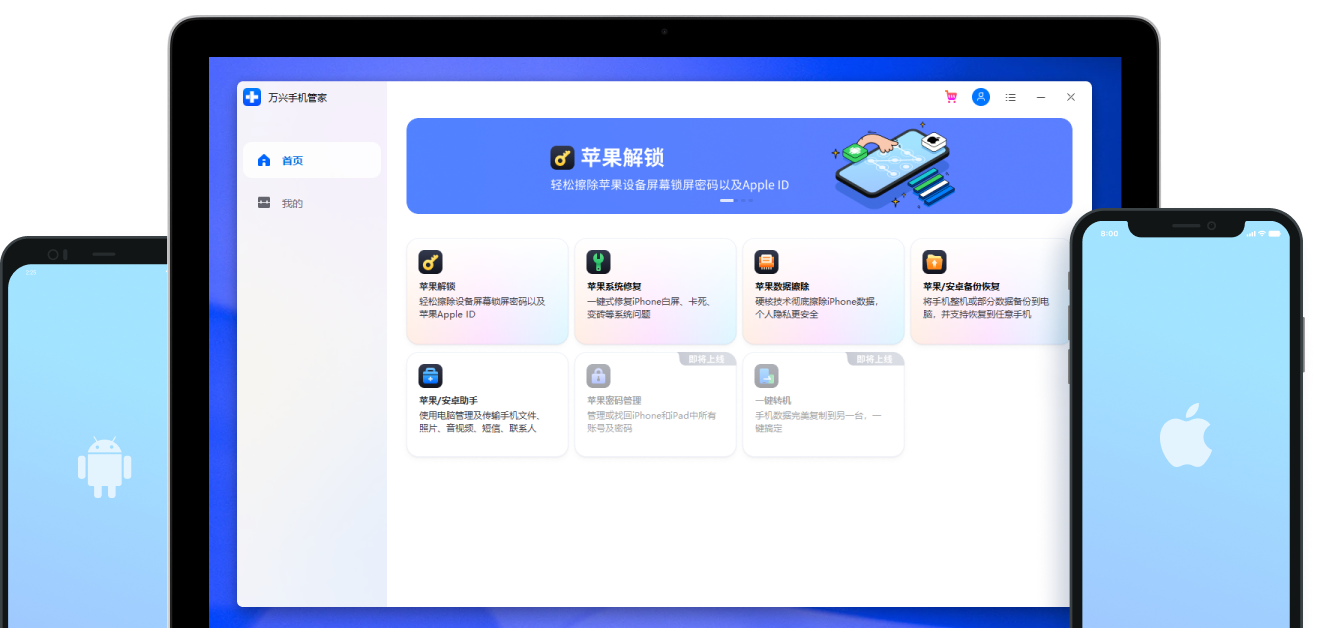1330x628 pixels.
Task: Select the active banner page indicator
Action: coord(727,200)
